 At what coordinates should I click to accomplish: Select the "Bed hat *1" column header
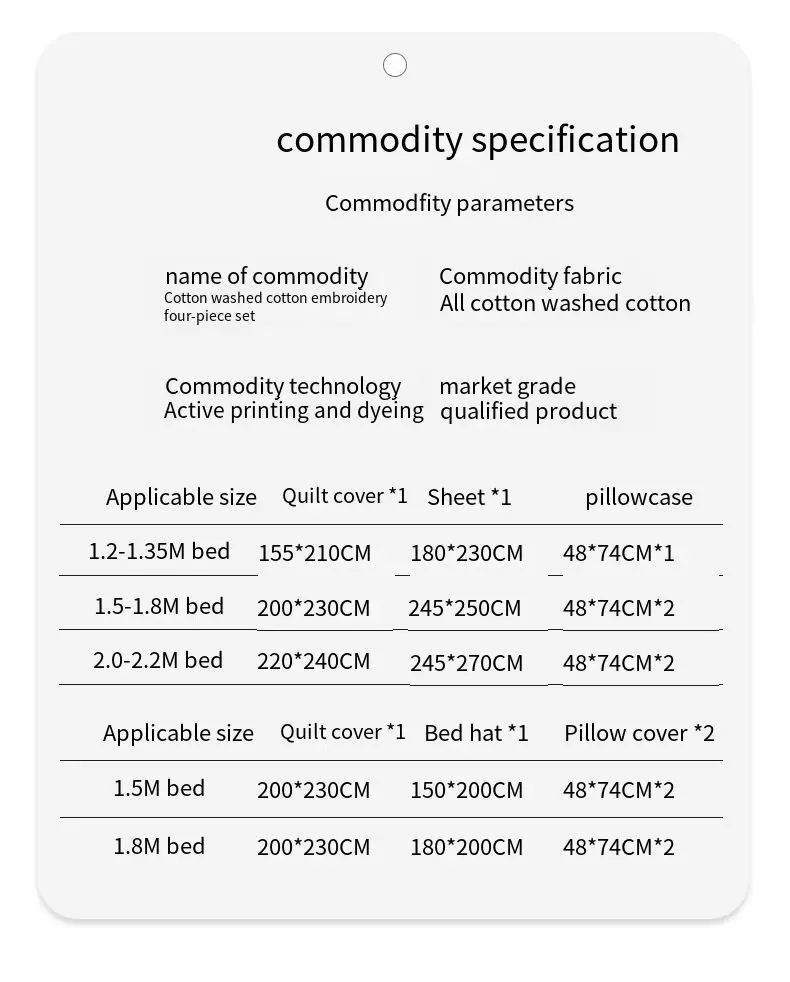click(x=476, y=733)
